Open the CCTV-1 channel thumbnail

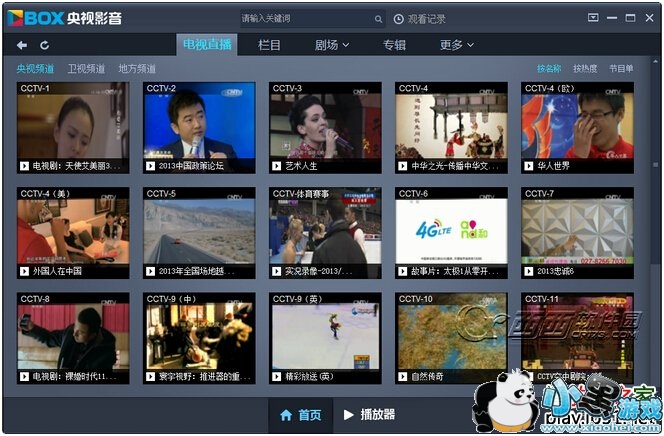point(73,127)
